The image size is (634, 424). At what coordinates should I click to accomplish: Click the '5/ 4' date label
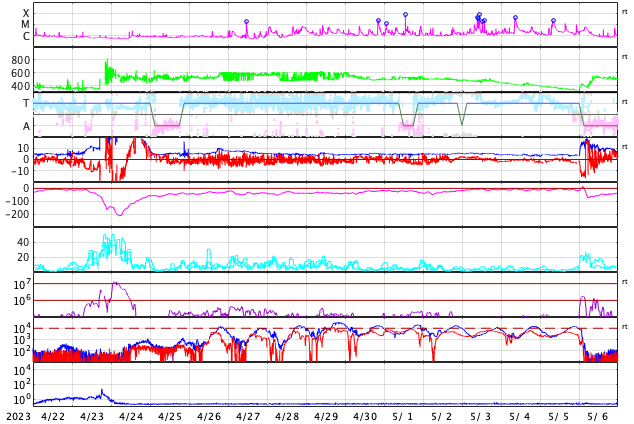click(520, 416)
